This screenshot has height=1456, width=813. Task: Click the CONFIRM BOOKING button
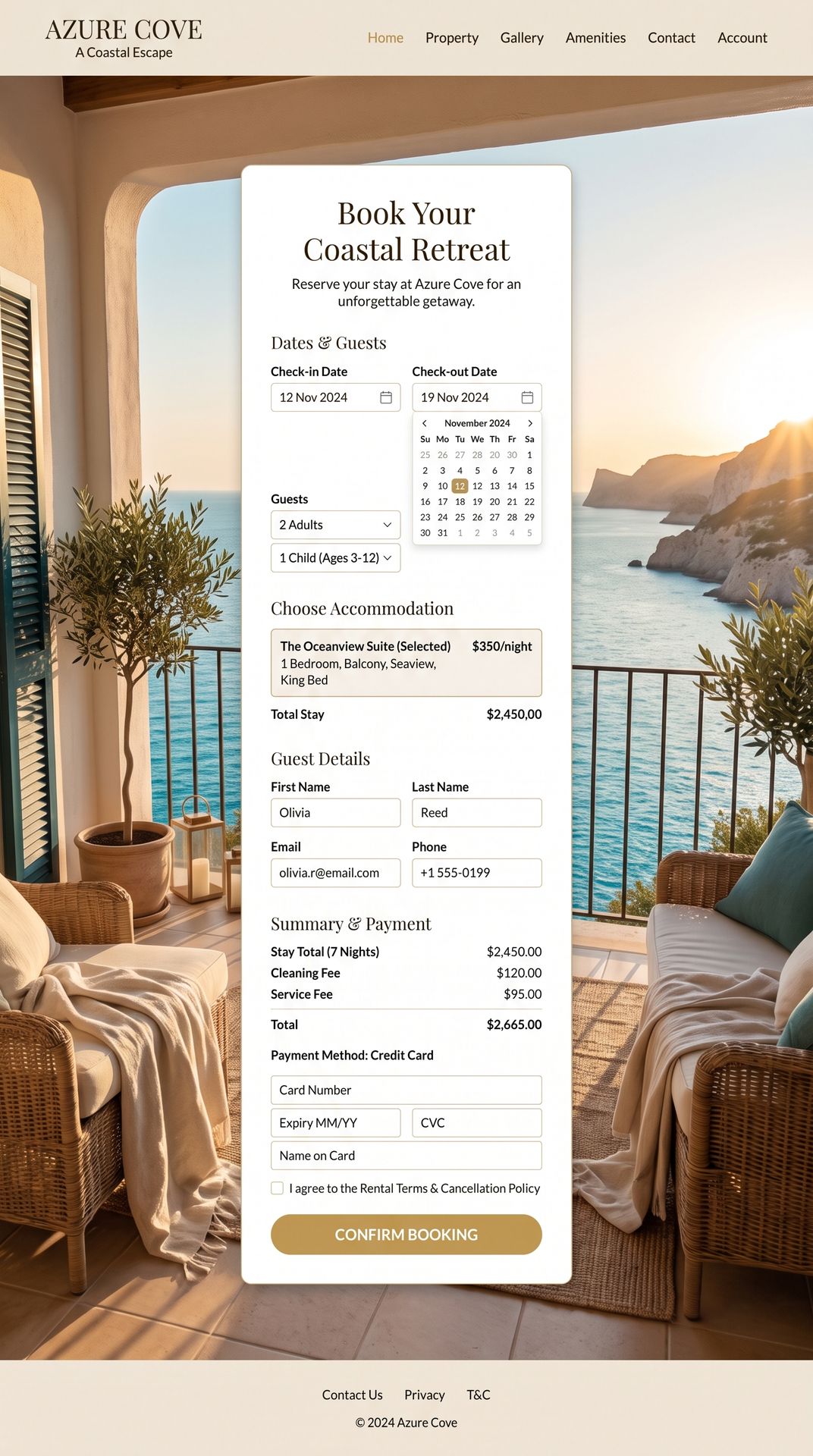(x=406, y=1235)
